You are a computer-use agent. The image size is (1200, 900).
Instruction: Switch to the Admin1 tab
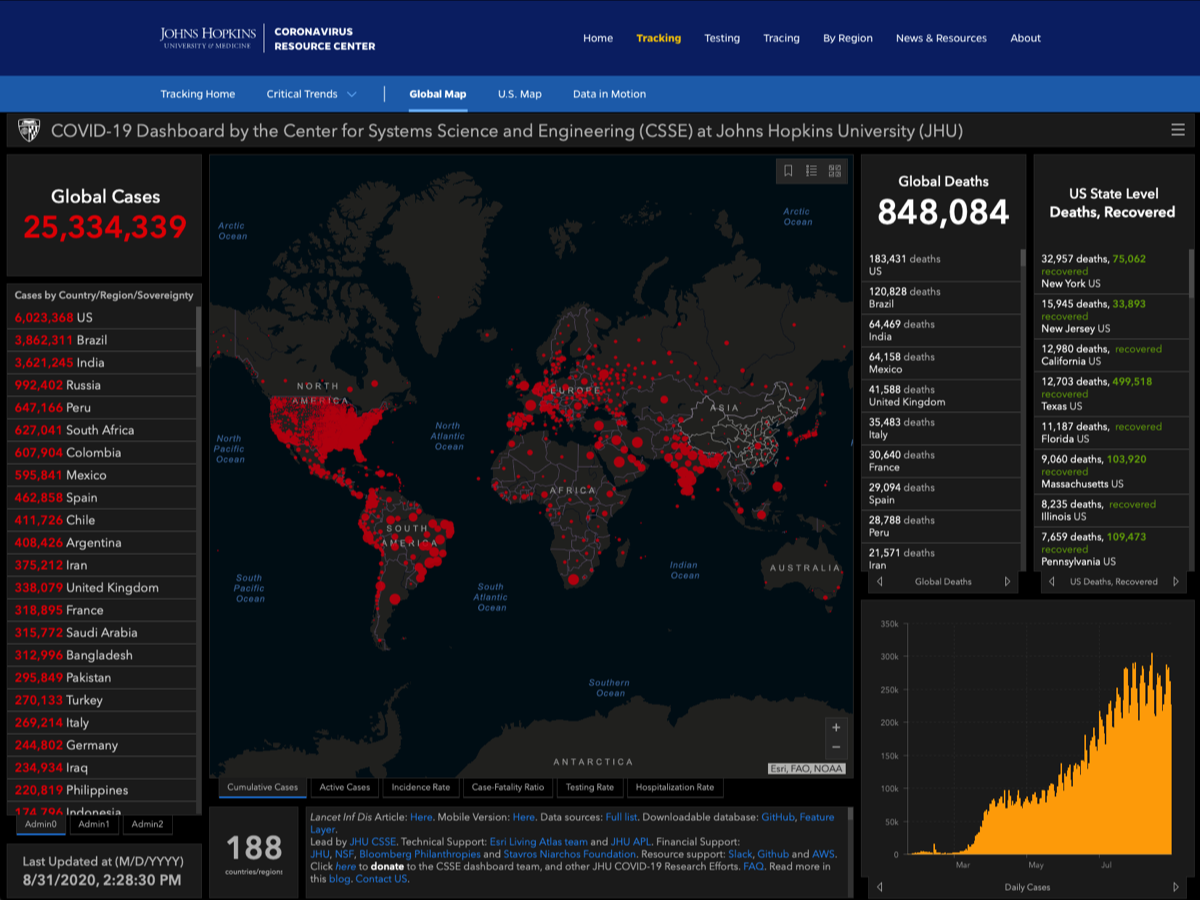pos(94,824)
